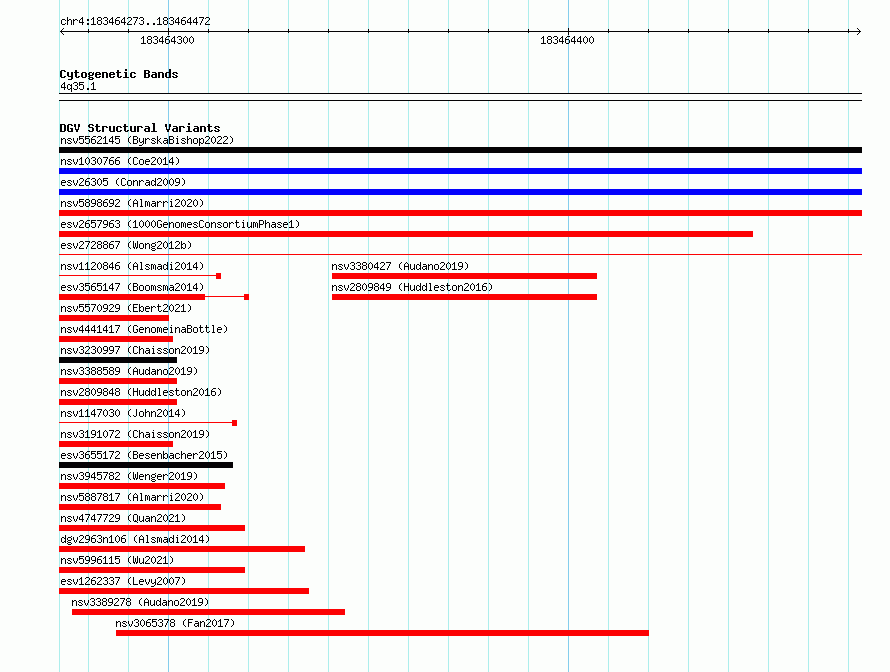Click the red nsv5898692 variant bar
Screen dimensions: 890x672
pos(460,213)
